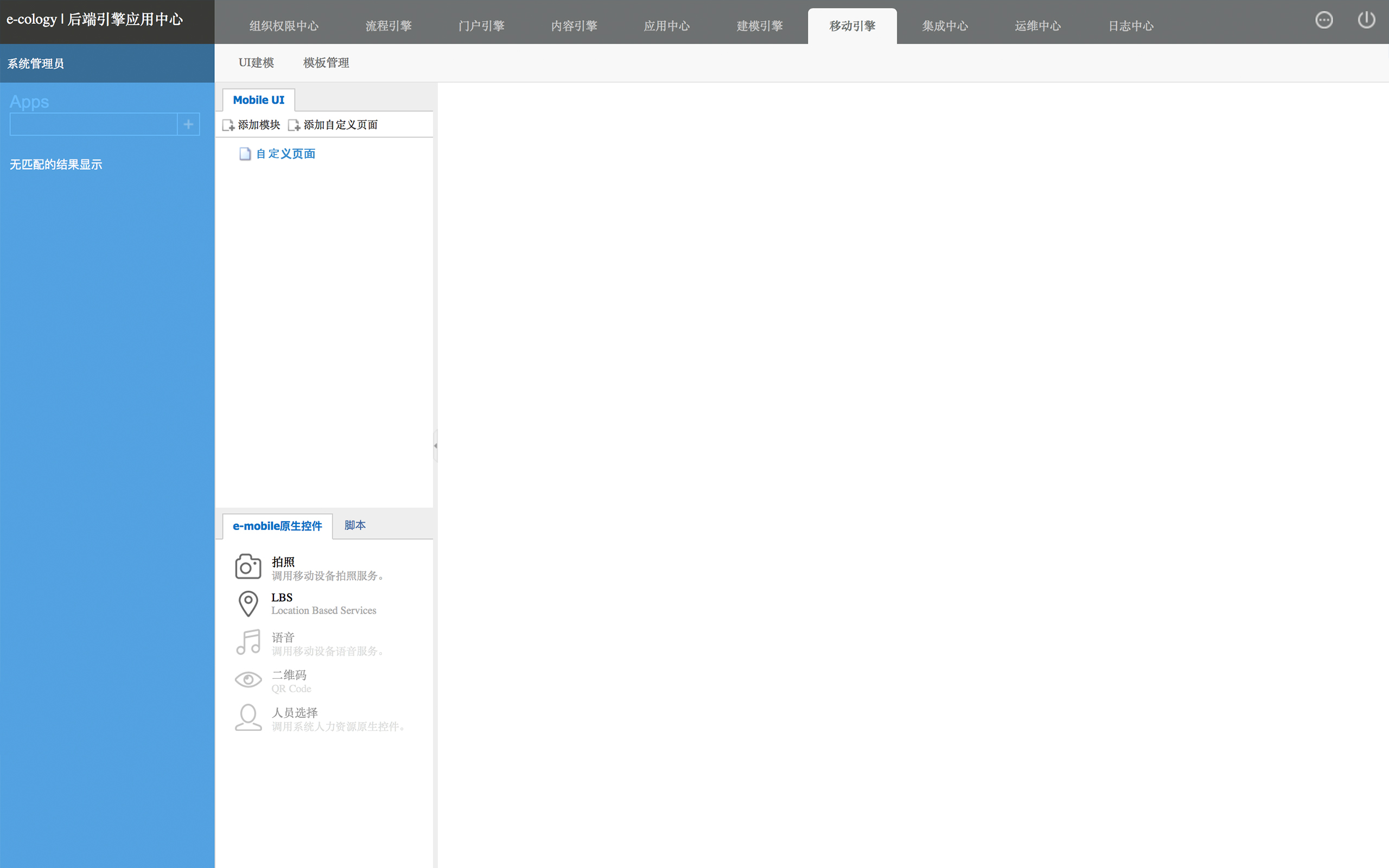
Task: Open the 集成中心 tab
Action: 945,27
